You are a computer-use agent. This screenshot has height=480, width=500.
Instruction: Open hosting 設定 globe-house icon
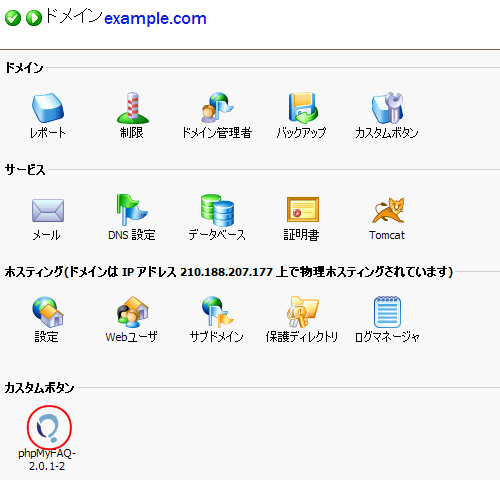tap(48, 312)
